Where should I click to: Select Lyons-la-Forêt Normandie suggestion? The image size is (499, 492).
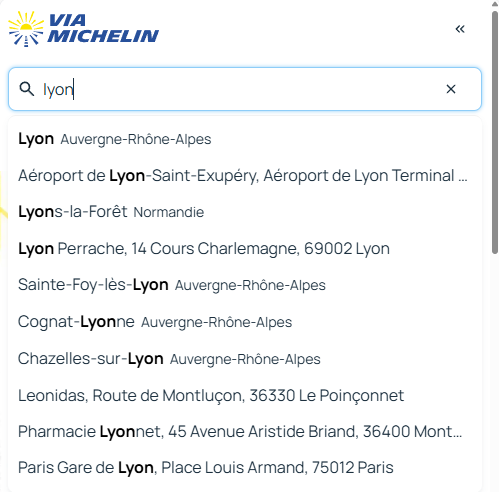(245, 212)
